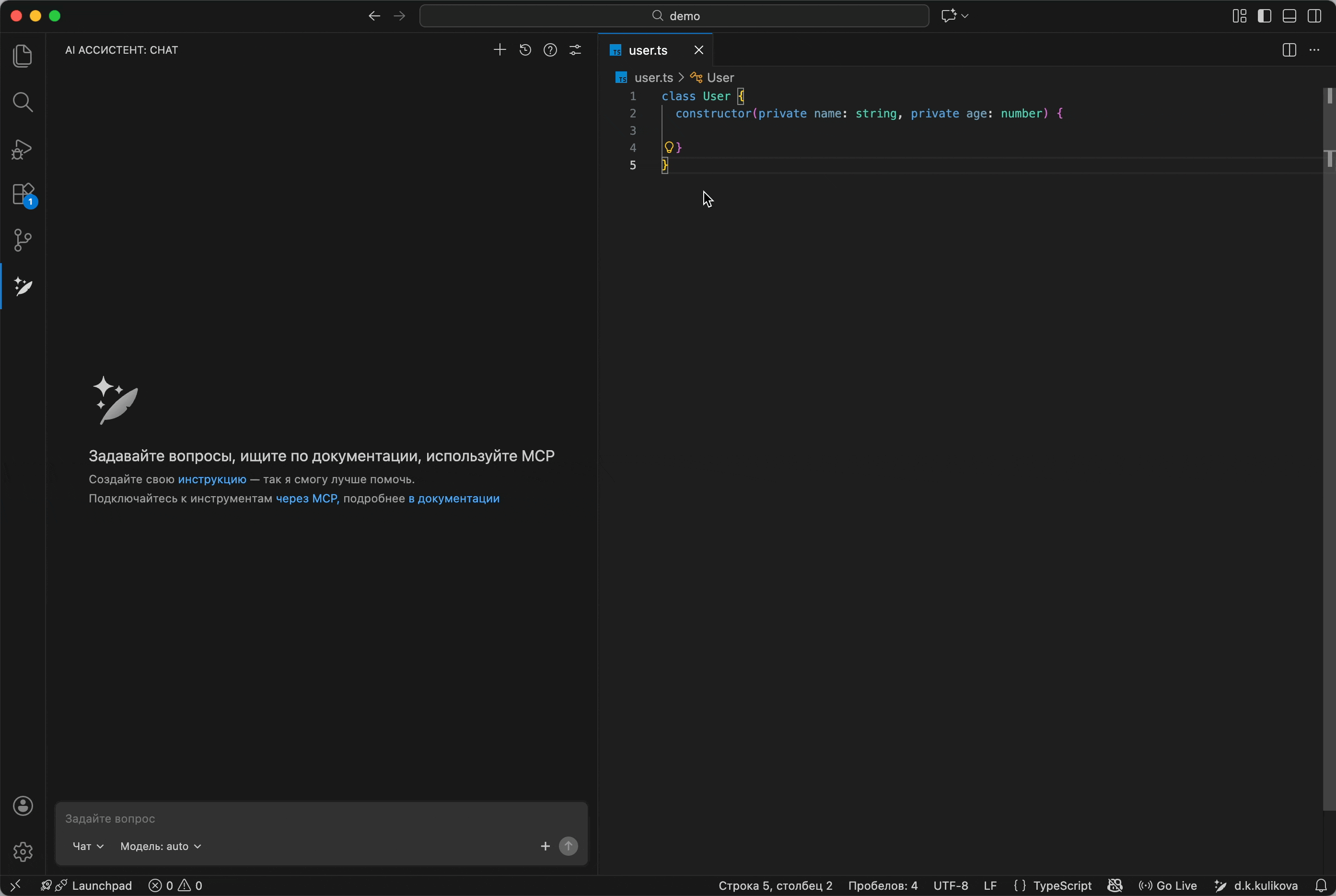Screen dimensions: 1336x896
Task: Open the chat dropdown in title bar
Action: coord(955,16)
